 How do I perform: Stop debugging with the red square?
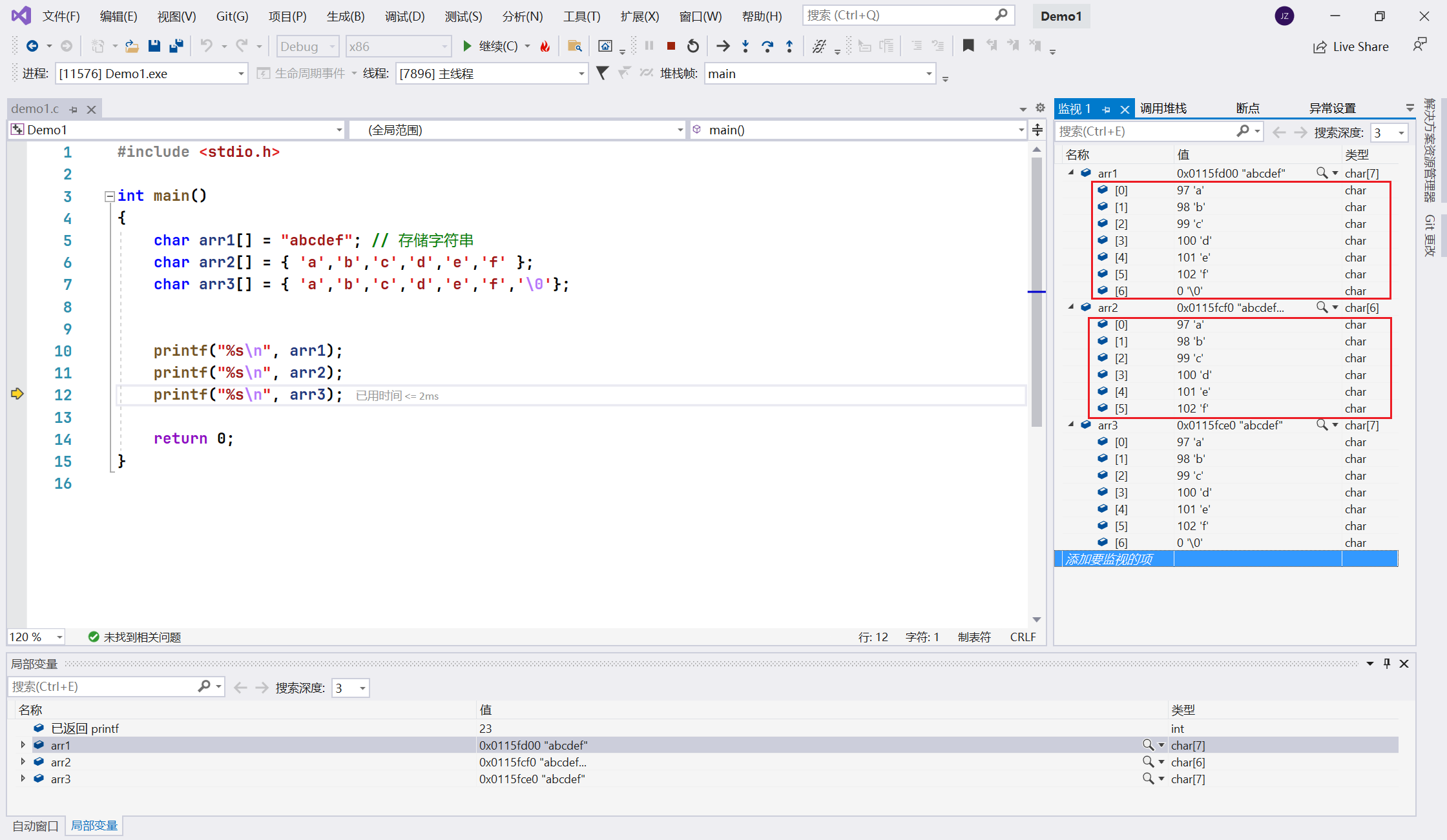point(671,46)
